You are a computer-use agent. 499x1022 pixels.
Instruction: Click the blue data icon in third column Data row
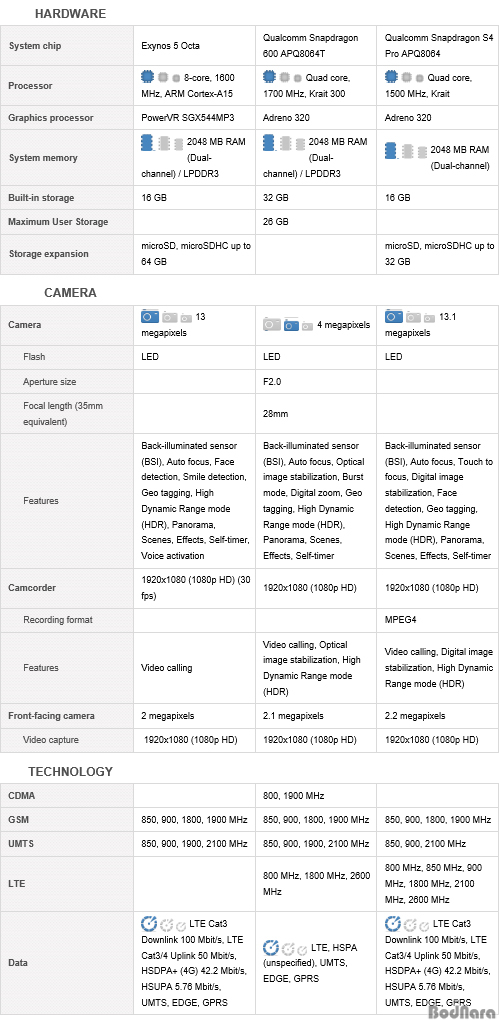(393, 924)
